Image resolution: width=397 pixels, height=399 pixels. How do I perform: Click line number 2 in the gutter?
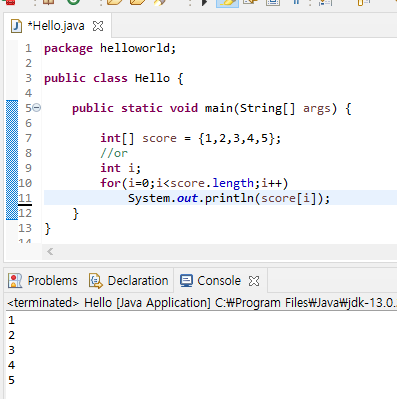tap(28, 63)
